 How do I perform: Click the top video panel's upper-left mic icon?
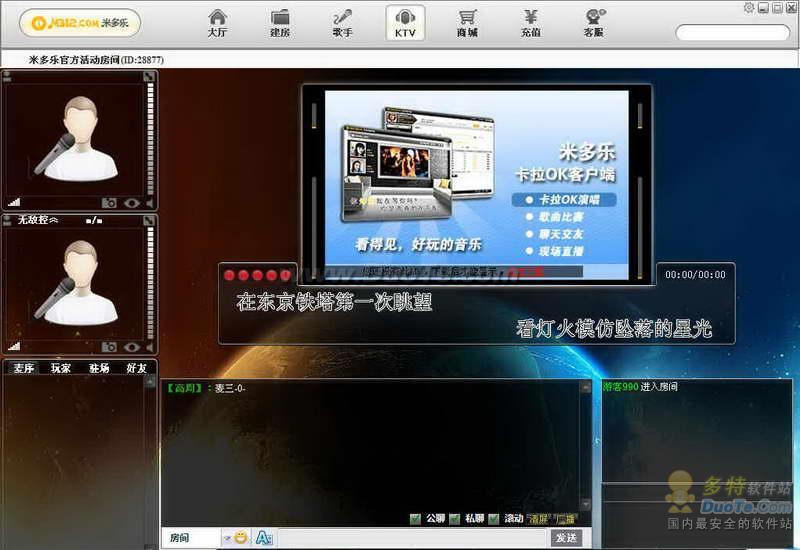[7, 77]
